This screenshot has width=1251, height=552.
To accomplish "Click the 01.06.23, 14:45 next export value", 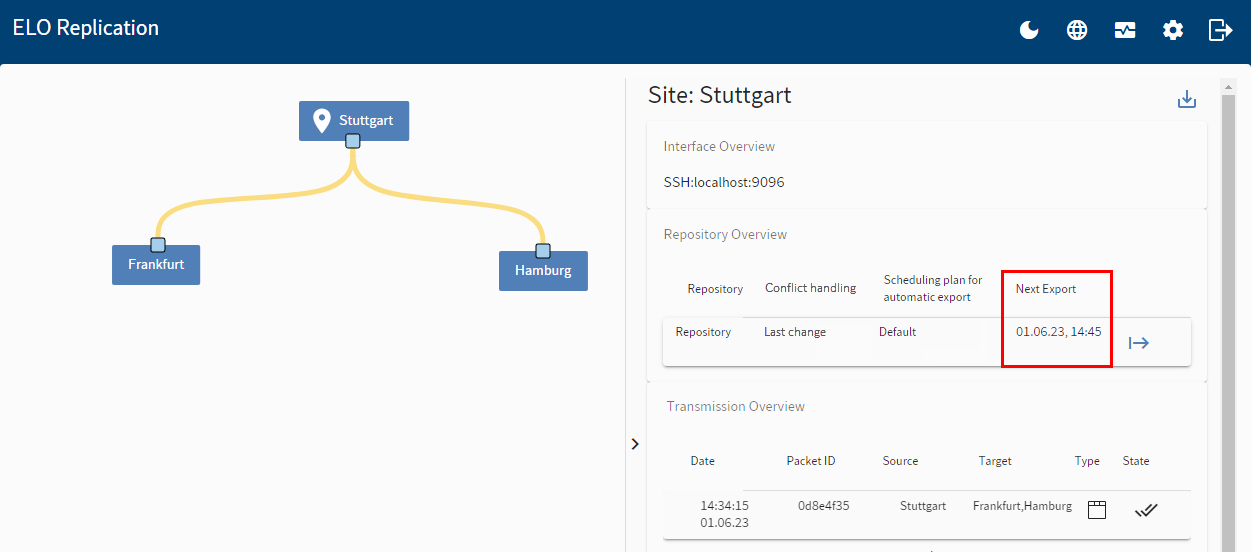I will [x=1058, y=332].
